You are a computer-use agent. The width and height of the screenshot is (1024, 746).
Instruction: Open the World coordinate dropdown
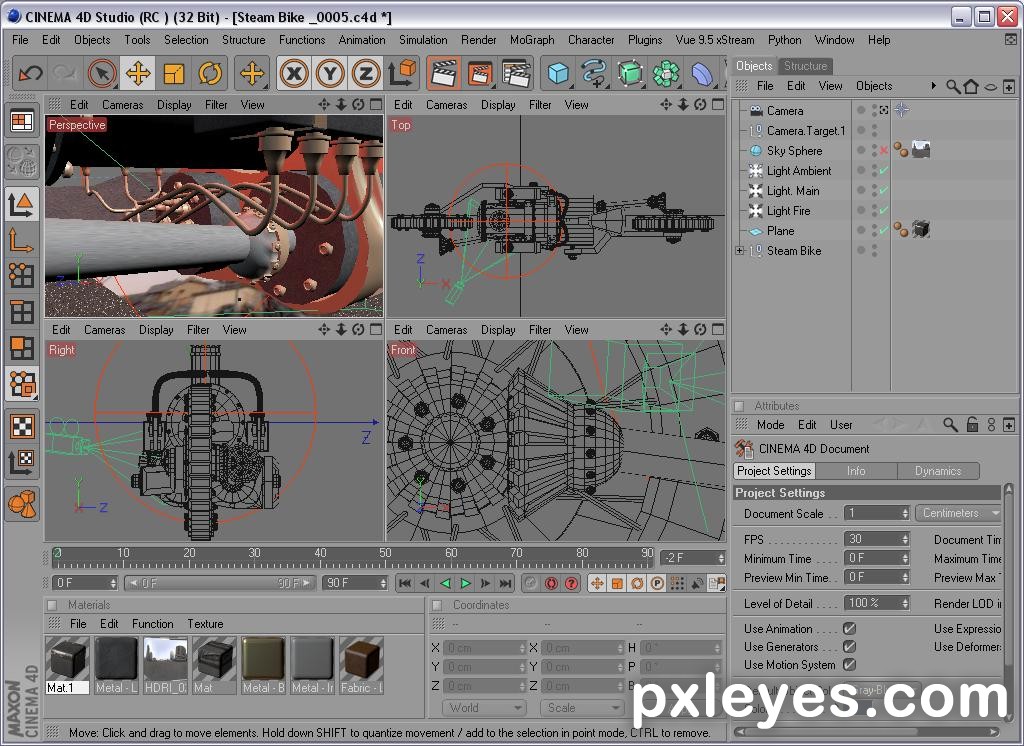[x=484, y=708]
